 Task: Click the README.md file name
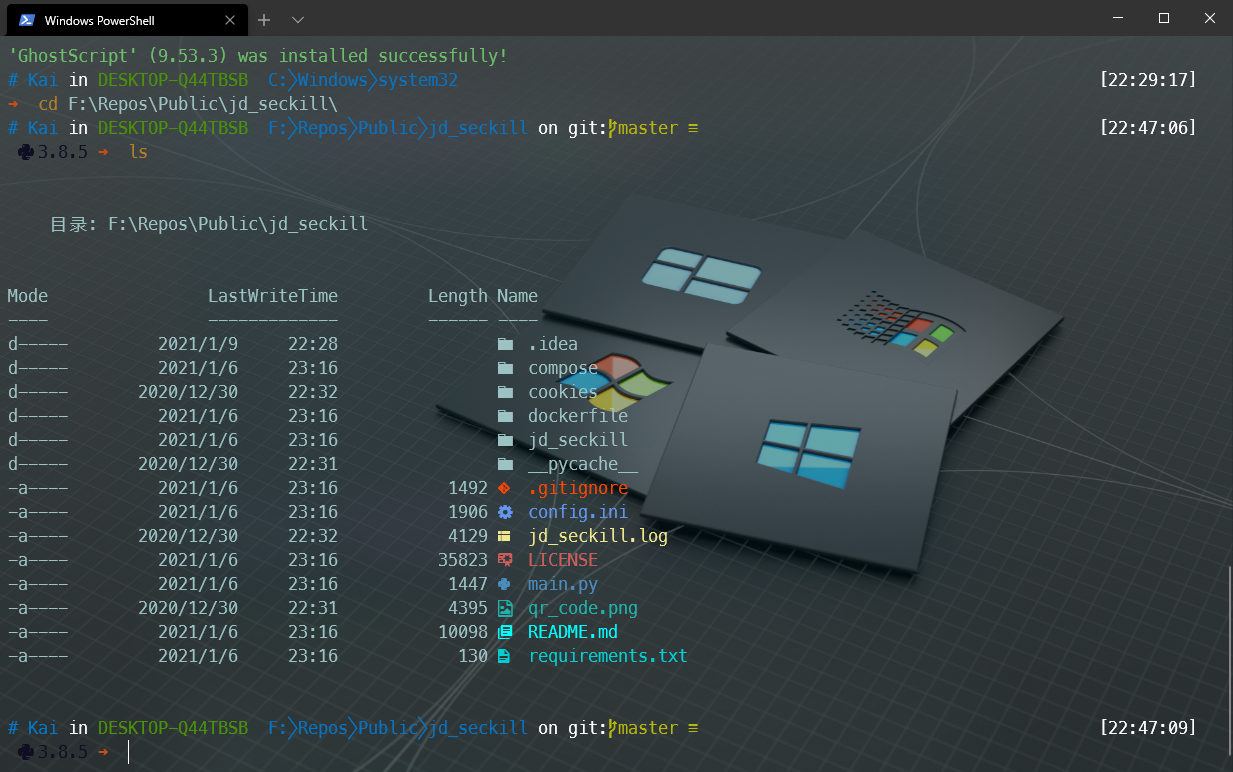[573, 632]
